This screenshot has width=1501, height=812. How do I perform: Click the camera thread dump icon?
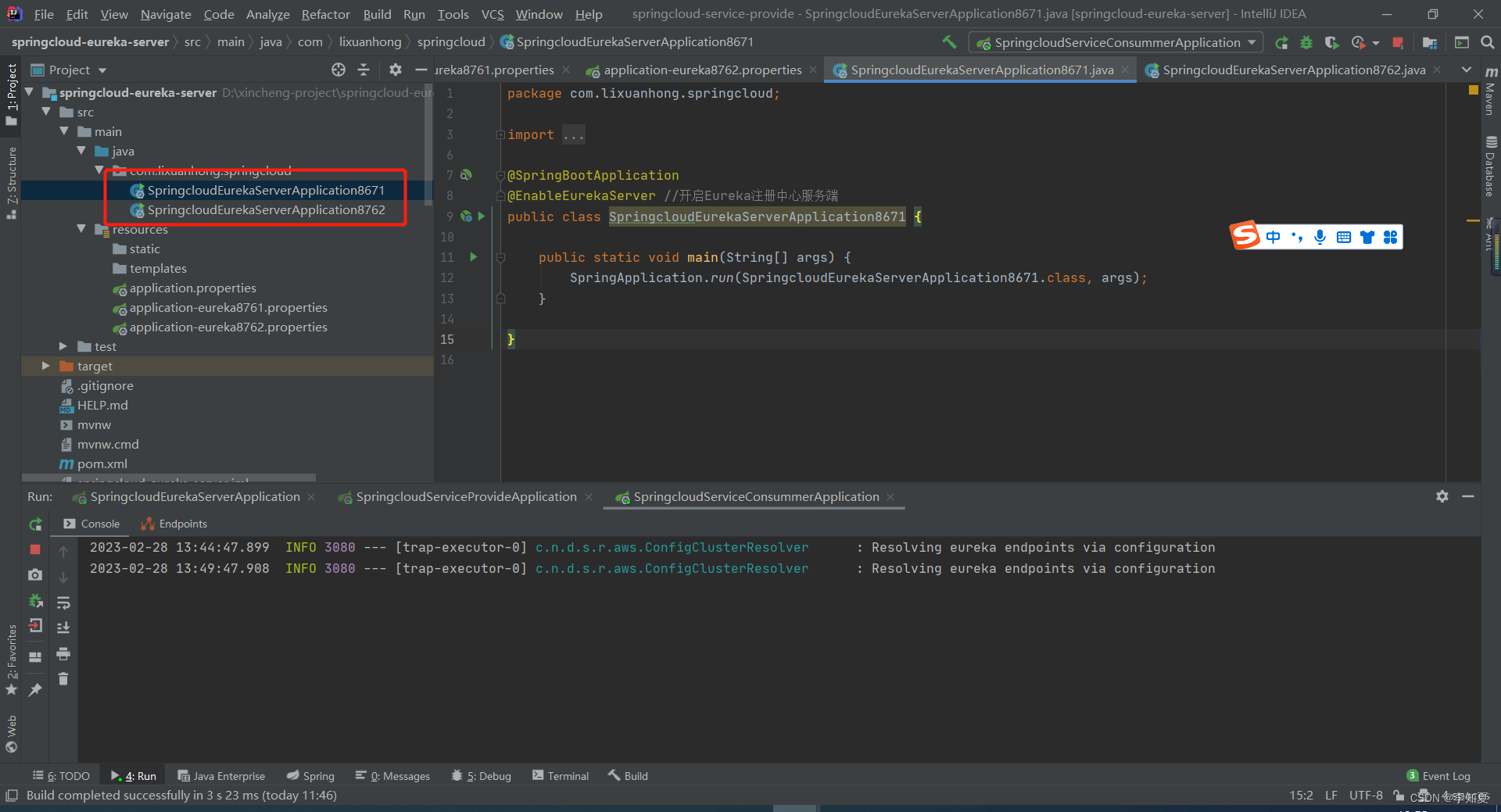coord(35,575)
